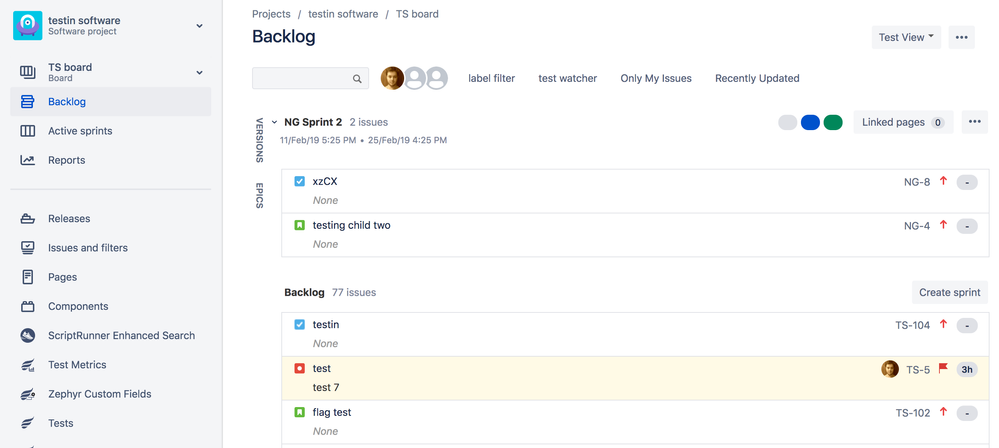Click the Issues and filters icon
The width and height of the screenshot is (999, 448).
(x=27, y=247)
